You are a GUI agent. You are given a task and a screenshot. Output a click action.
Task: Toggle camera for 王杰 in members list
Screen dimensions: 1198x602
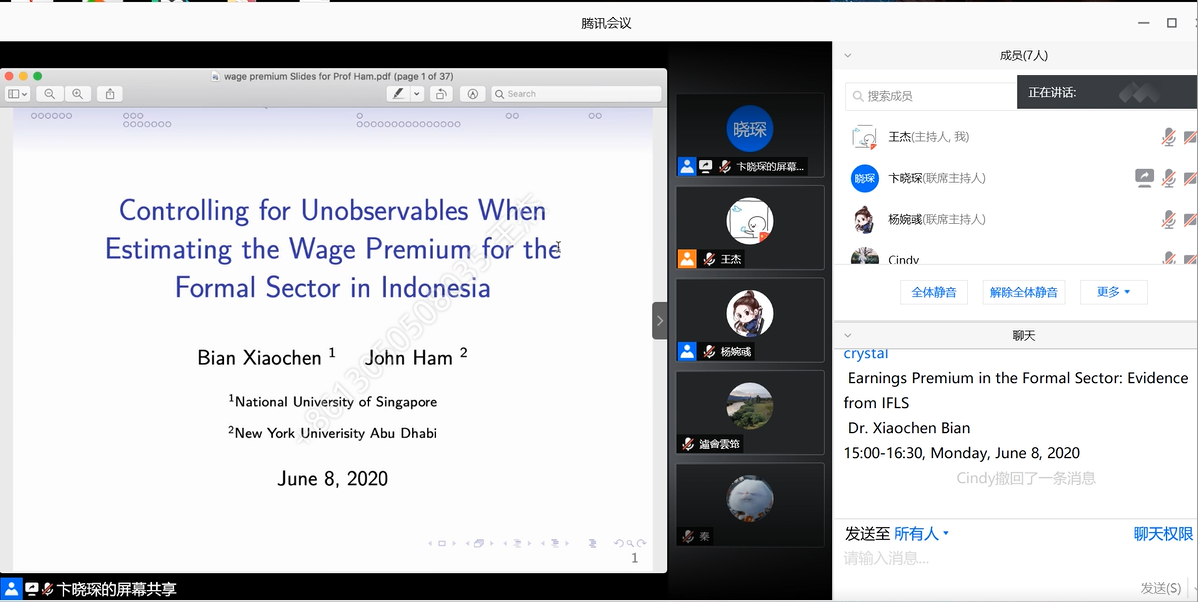pyautogui.click(x=1190, y=137)
